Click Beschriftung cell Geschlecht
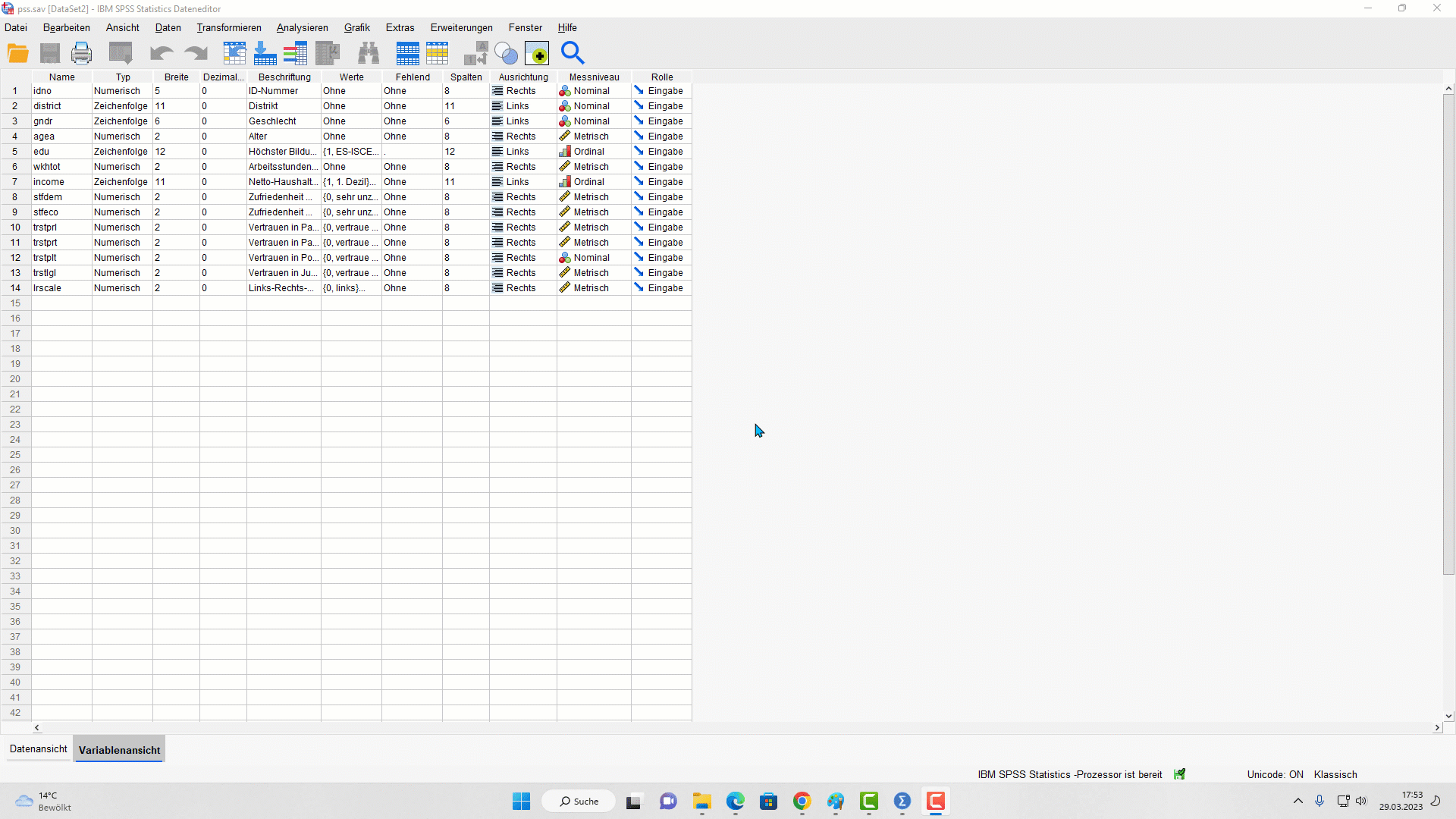Viewport: 1456px width, 819px height. 284,121
